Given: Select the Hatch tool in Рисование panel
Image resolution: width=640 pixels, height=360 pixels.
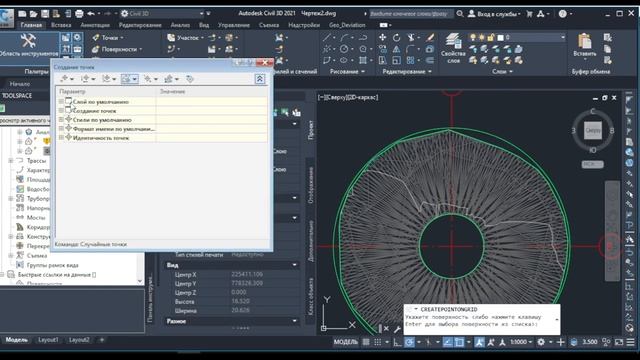Looking at the screenshot, I should click(x=362, y=60).
